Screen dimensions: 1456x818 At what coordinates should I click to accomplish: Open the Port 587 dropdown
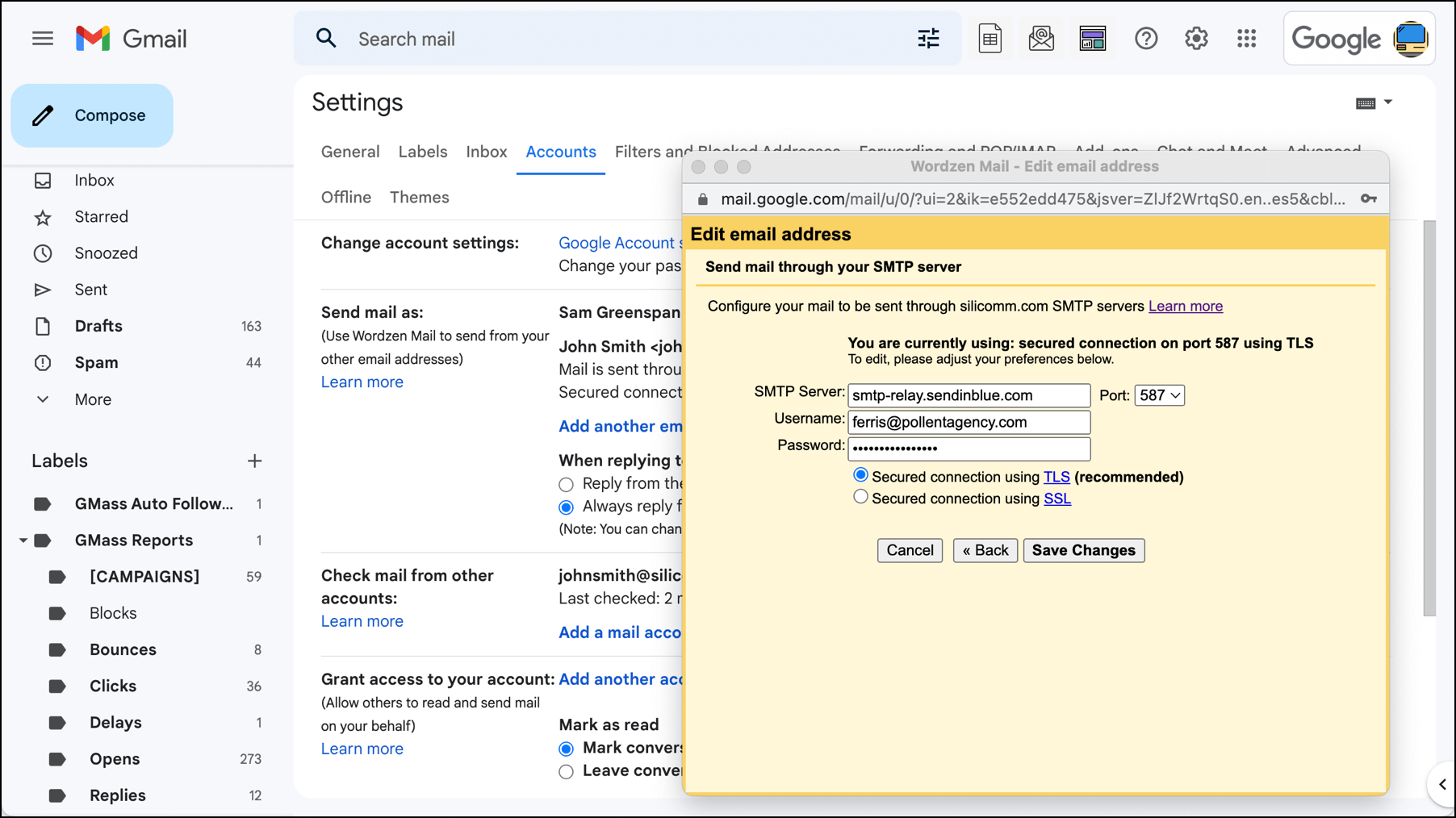(1160, 395)
